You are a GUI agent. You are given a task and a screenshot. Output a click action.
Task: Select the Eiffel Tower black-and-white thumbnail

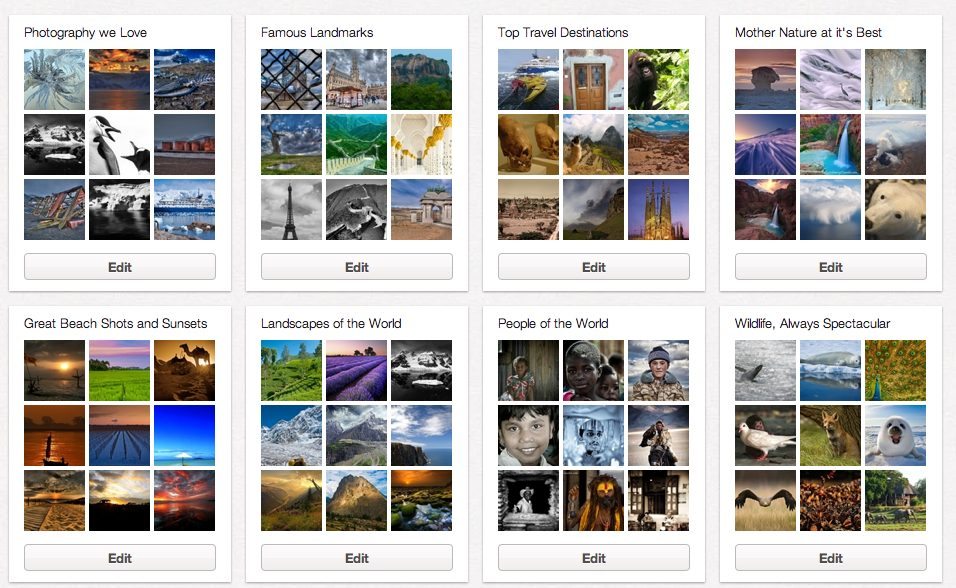pyautogui.click(x=291, y=209)
